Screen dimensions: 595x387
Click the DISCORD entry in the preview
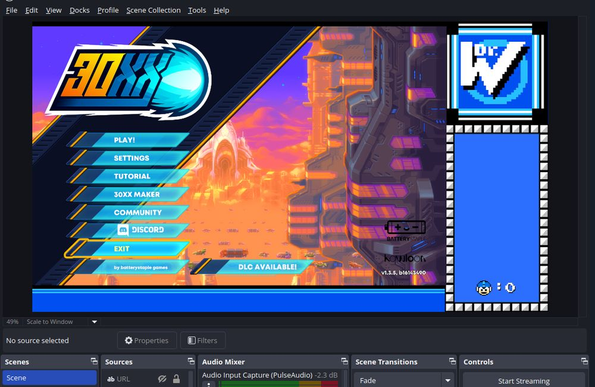129,230
